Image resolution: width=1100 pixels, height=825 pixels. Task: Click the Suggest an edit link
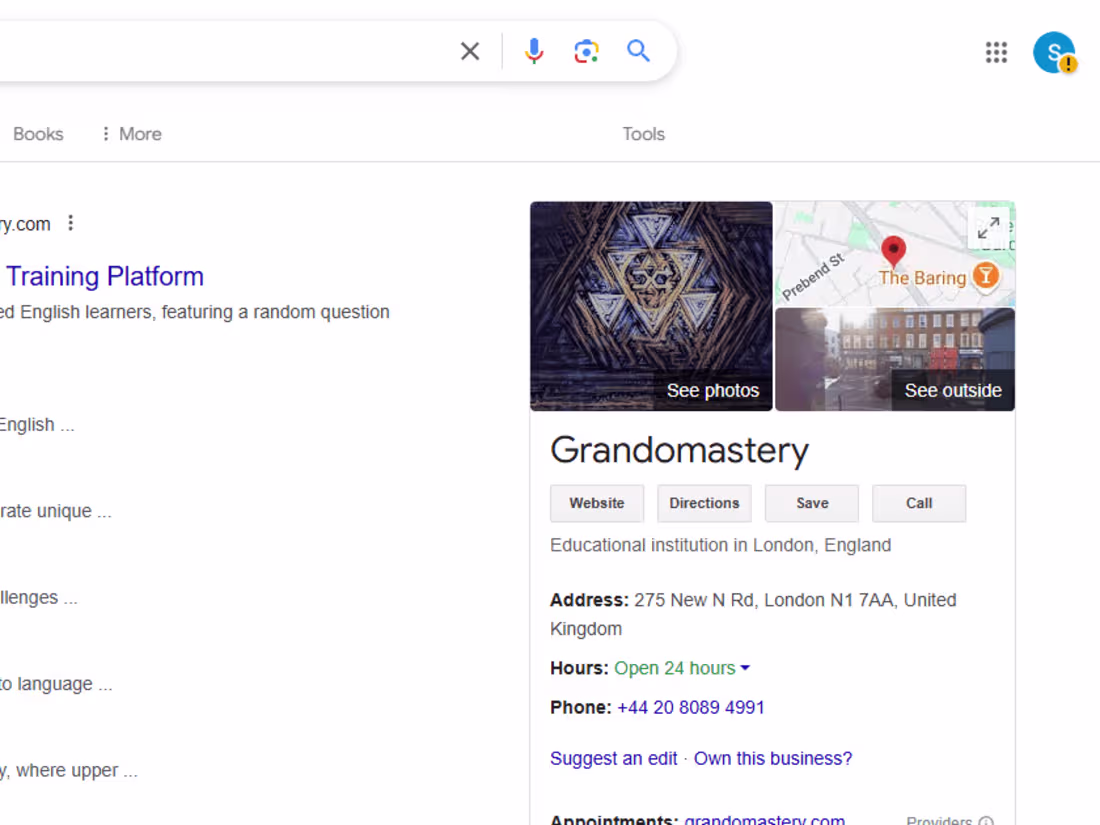pos(613,758)
